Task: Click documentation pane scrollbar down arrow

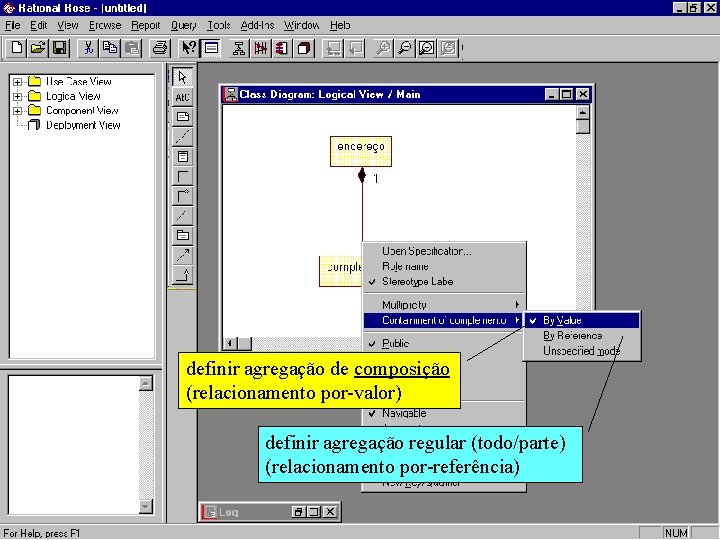Action: (146, 506)
